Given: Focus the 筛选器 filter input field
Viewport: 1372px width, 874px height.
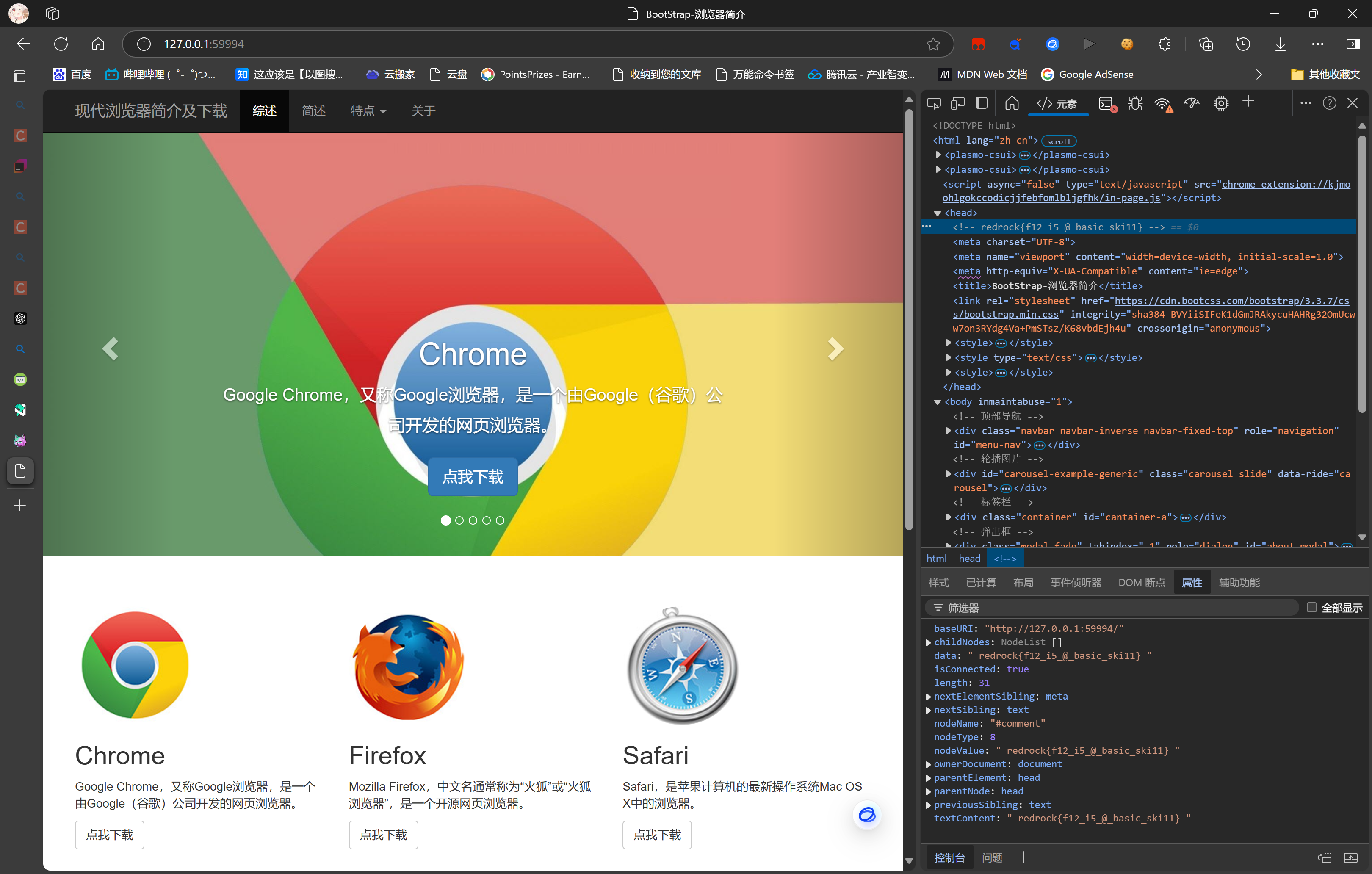Looking at the screenshot, I should point(1111,607).
